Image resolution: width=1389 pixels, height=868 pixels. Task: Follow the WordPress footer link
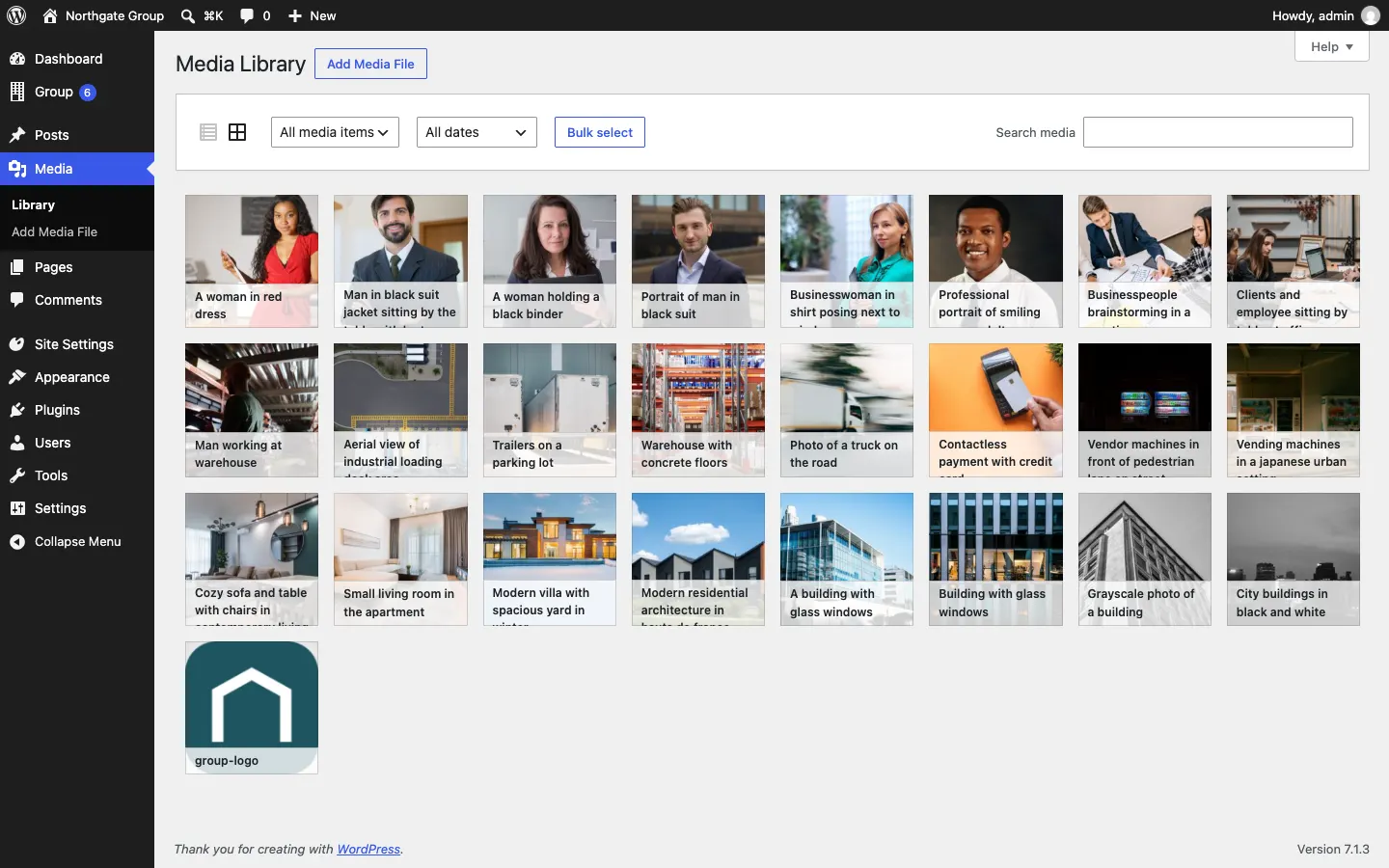368,850
